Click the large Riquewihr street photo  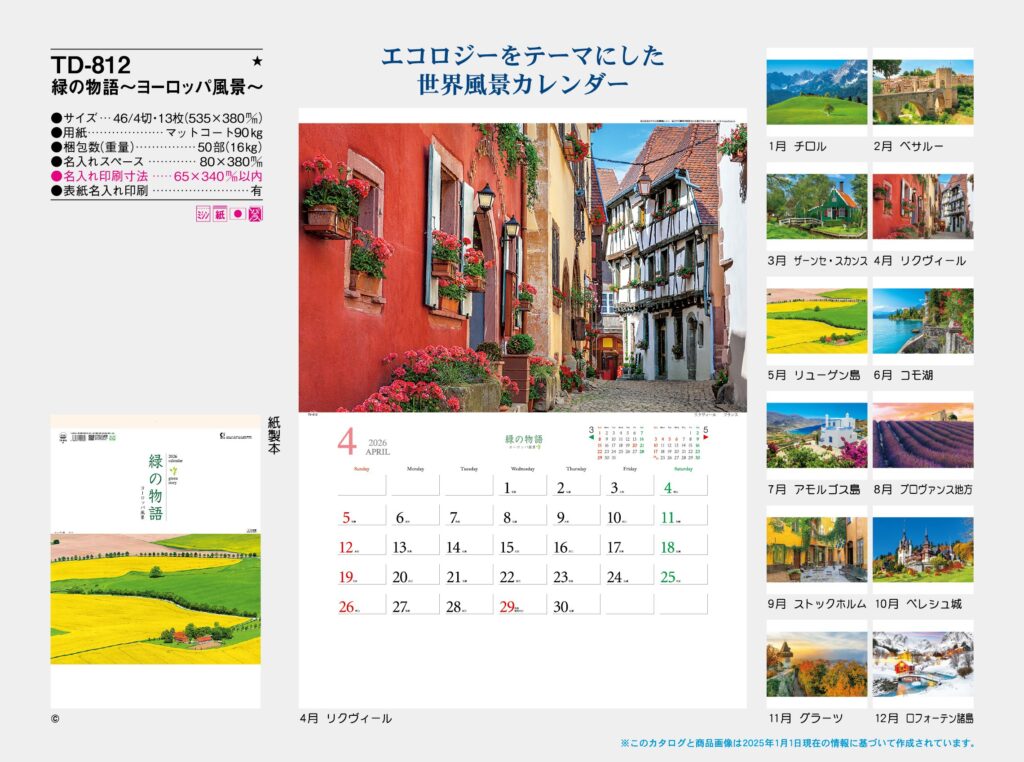pyautogui.click(x=522, y=267)
